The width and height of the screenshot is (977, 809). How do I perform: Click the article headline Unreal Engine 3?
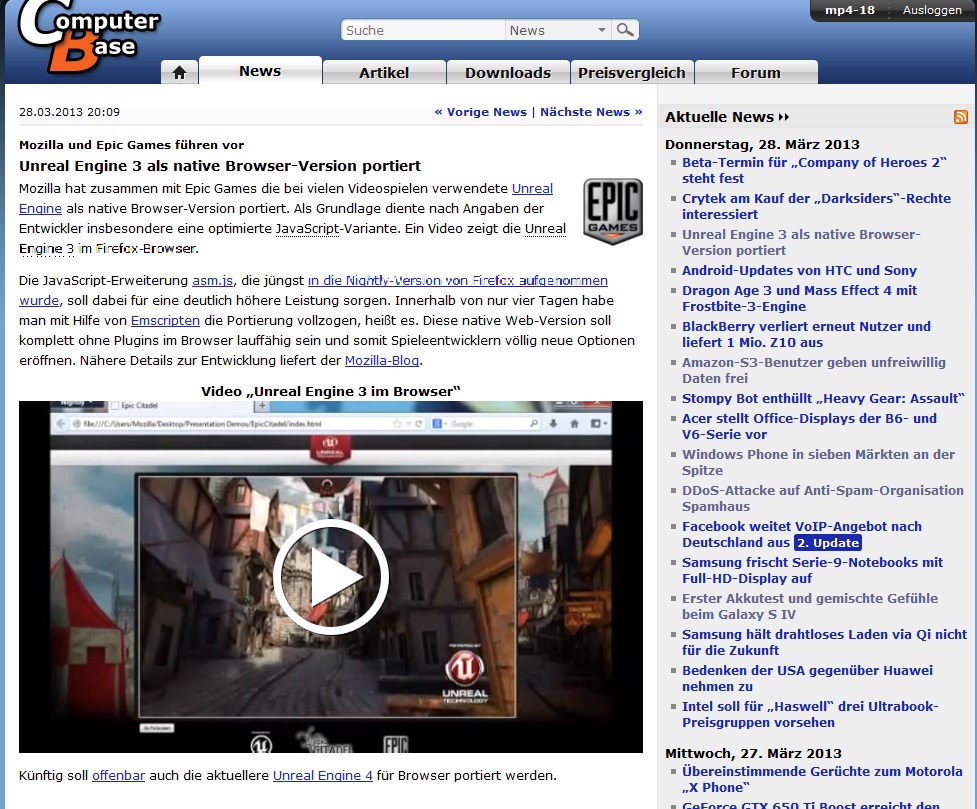(220, 166)
